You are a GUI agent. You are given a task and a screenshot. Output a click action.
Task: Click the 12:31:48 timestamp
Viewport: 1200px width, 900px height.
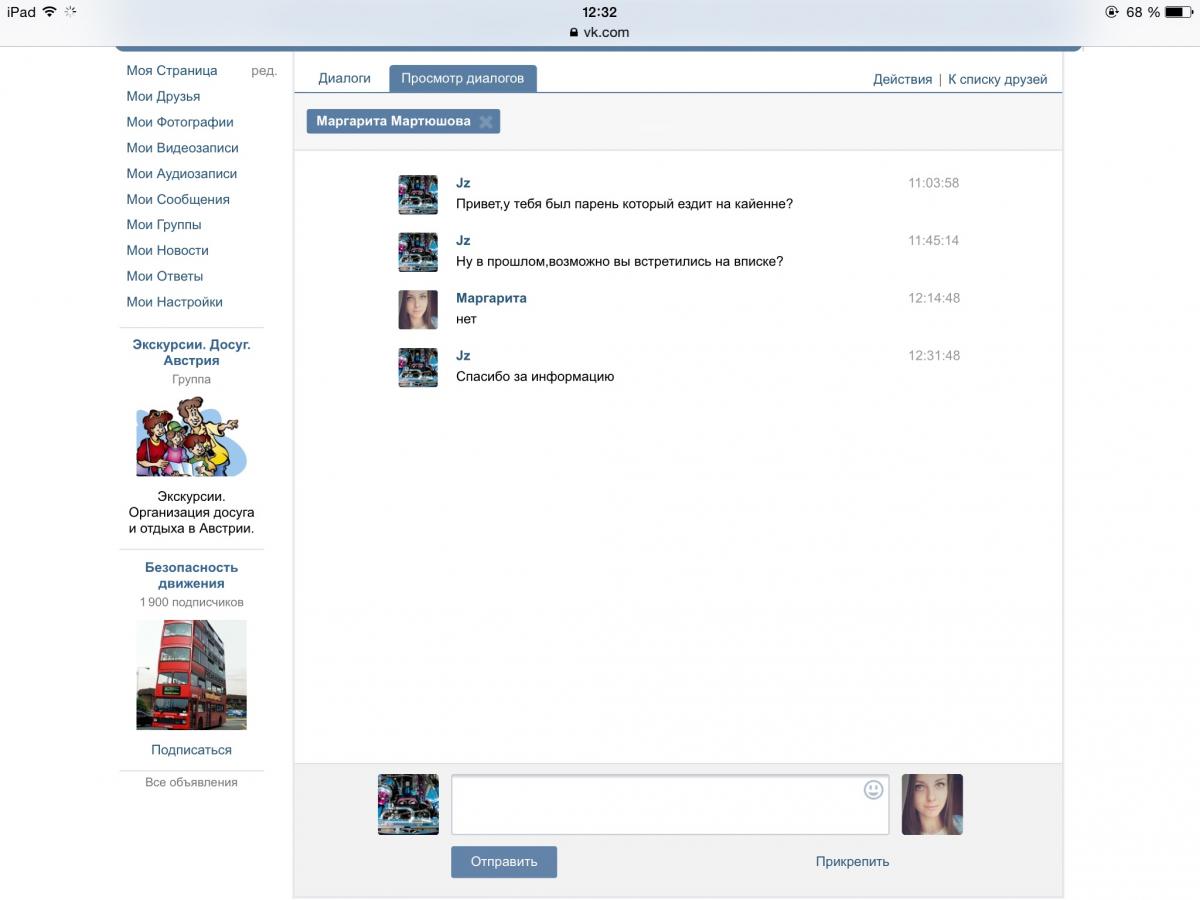[934, 356]
